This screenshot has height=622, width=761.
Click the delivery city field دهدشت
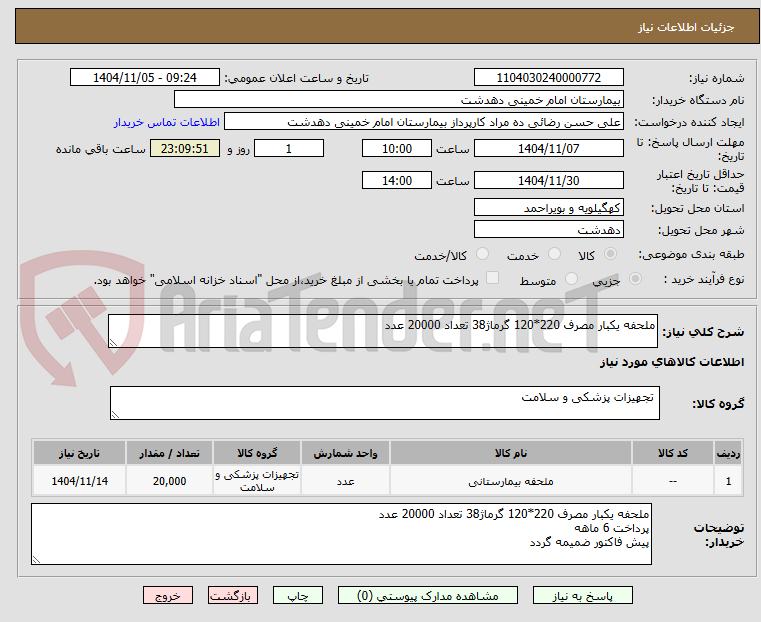(x=548, y=229)
